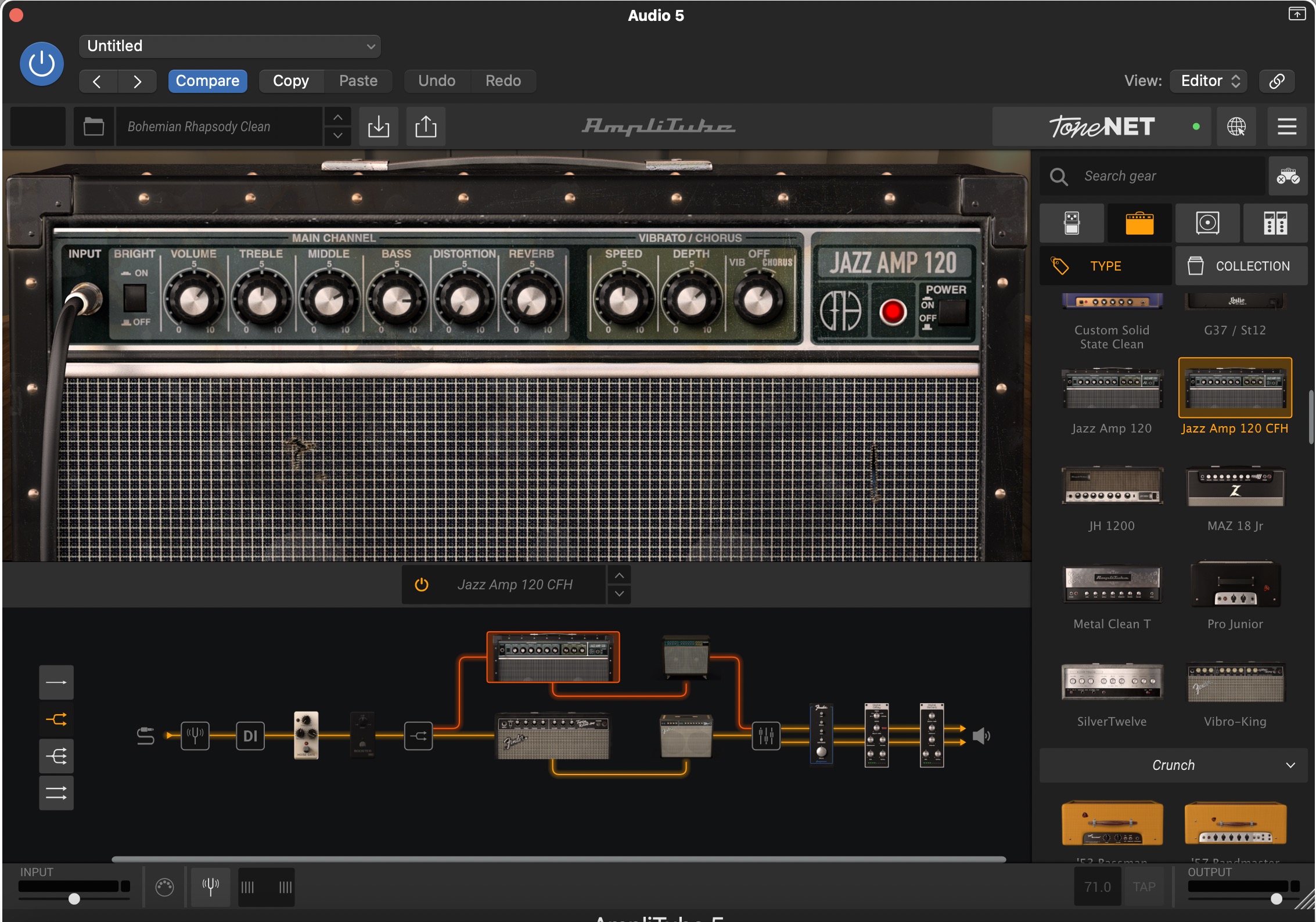Click the REVERB knob
The width and height of the screenshot is (1316, 922).
click(531, 300)
